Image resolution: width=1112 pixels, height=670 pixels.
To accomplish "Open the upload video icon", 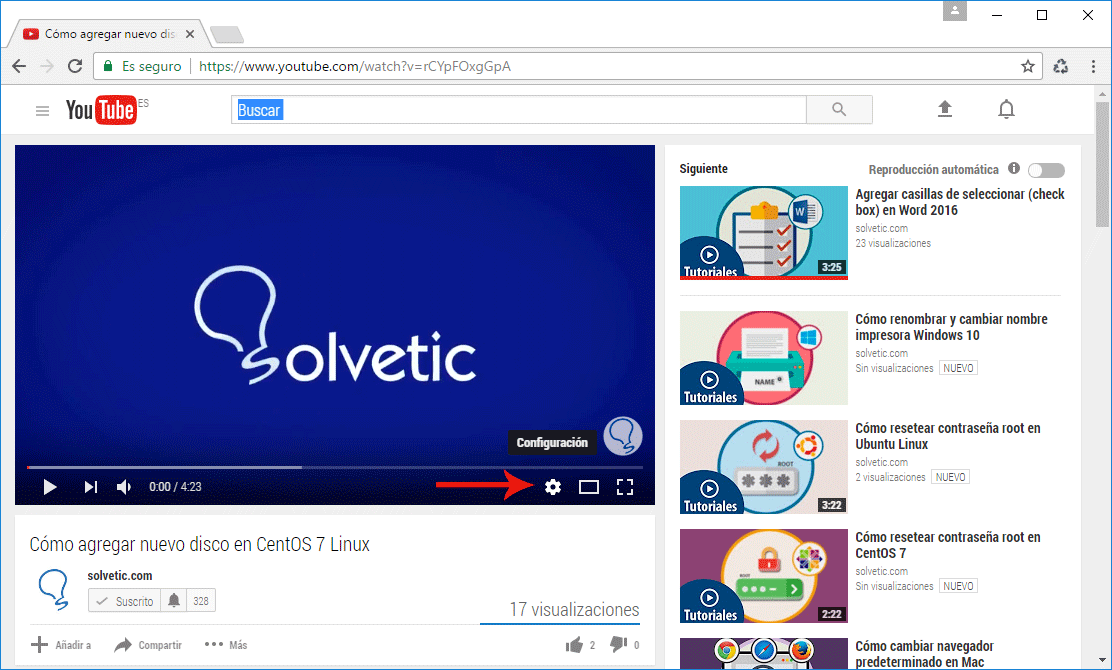I will tap(945, 109).
